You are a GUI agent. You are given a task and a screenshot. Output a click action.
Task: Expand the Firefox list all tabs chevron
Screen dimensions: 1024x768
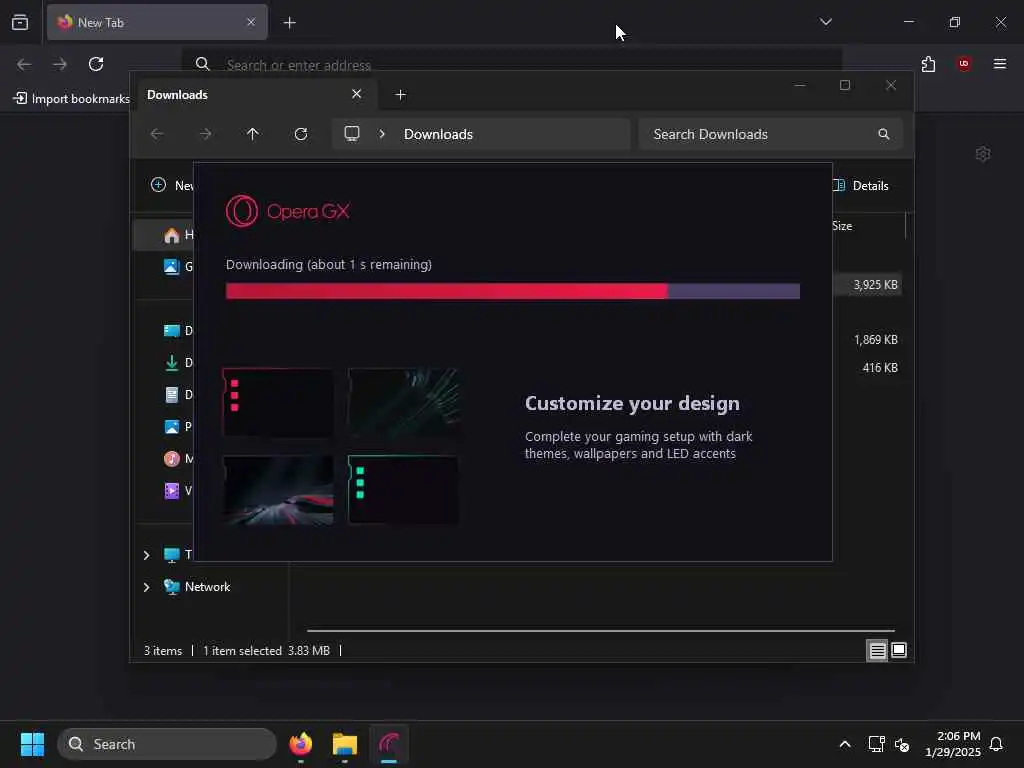825,22
